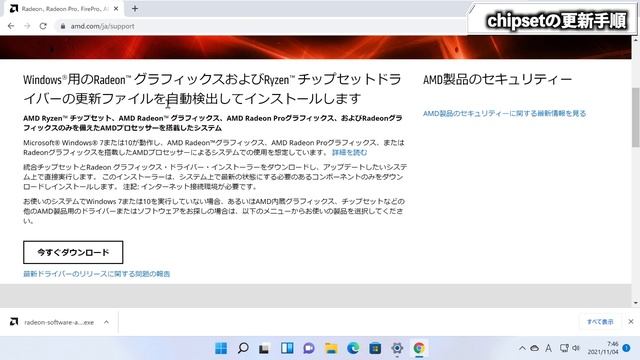Close the downloads bar
Screen dimensions: 640x360
tap(631, 322)
